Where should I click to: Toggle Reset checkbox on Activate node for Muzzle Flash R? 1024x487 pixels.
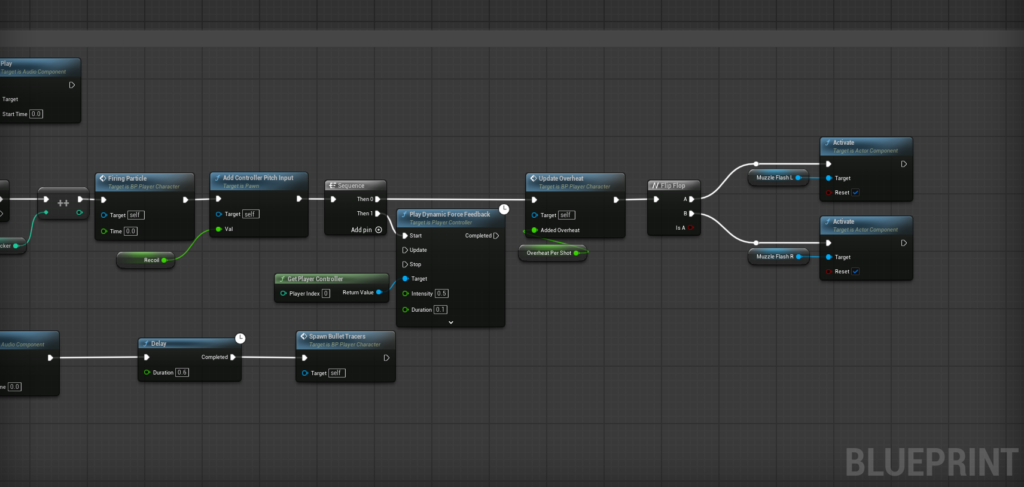[855, 271]
